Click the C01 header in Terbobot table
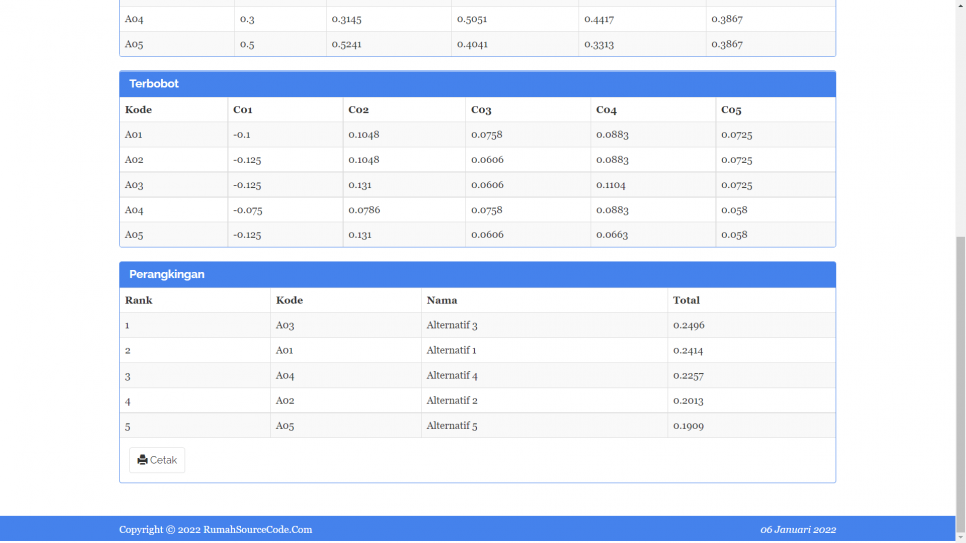The height and width of the screenshot is (543, 966). (243, 110)
